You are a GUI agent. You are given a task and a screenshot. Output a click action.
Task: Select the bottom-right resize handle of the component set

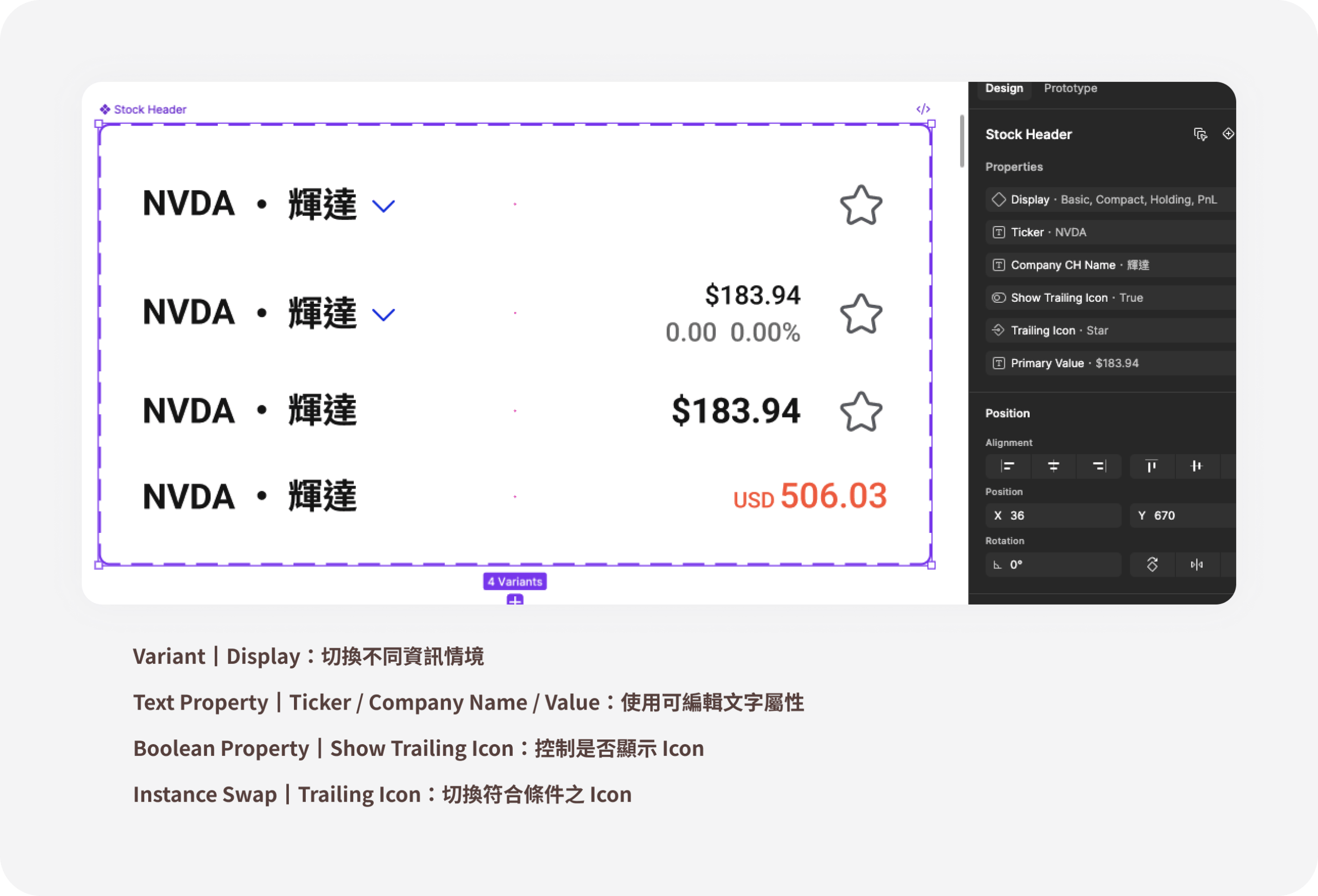click(x=931, y=565)
